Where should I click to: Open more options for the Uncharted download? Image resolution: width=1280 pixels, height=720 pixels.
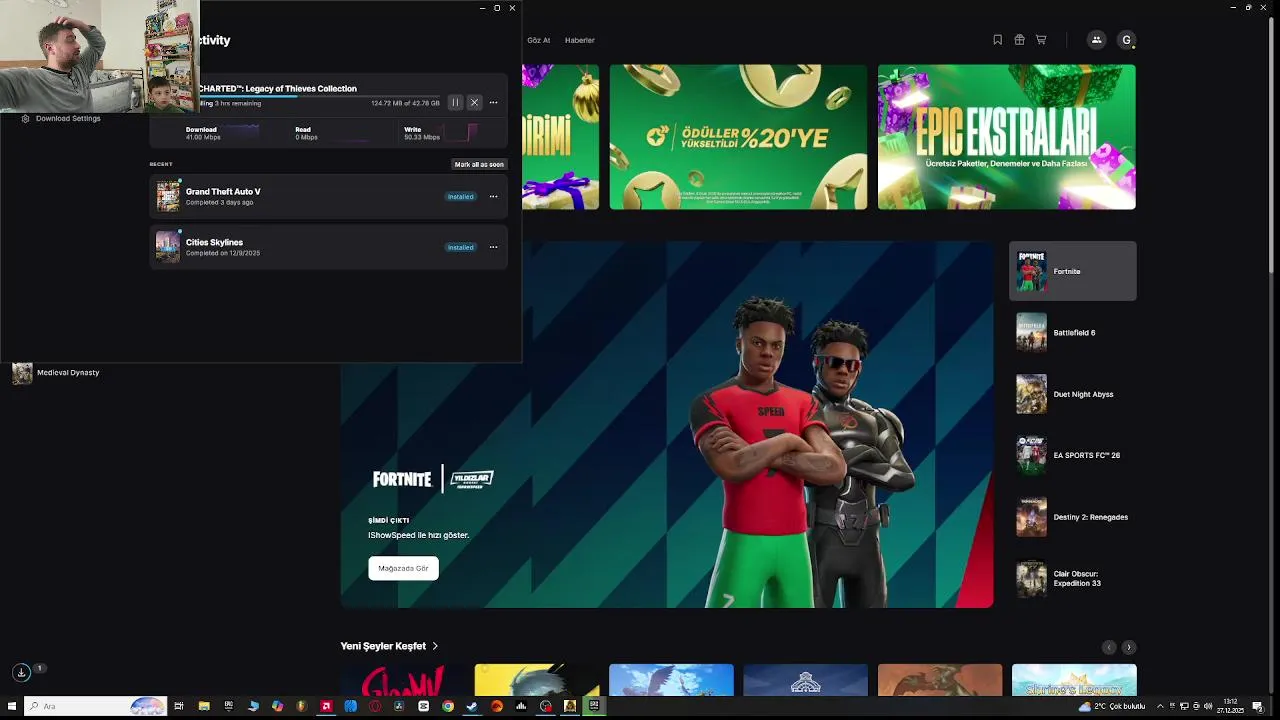[493, 102]
